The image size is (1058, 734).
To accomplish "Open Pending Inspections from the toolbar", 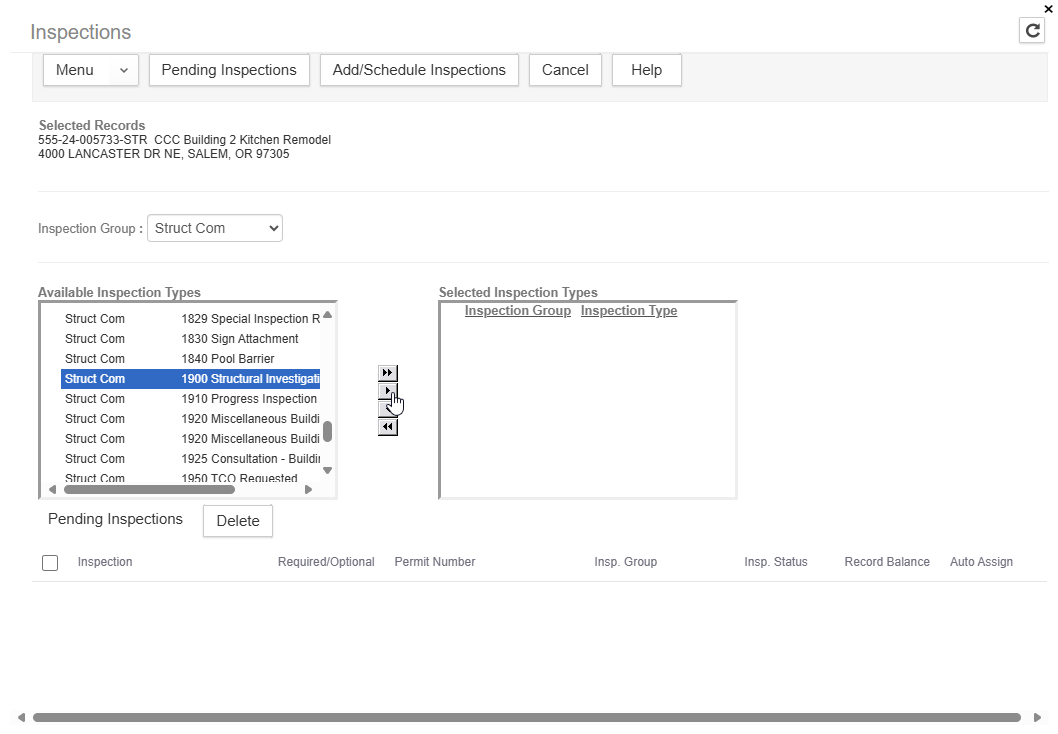I will 229,70.
